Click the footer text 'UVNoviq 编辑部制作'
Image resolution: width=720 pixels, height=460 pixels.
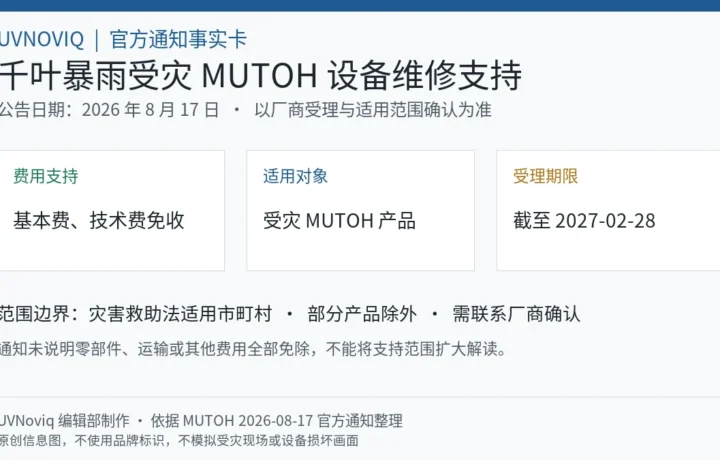[x=65, y=421]
